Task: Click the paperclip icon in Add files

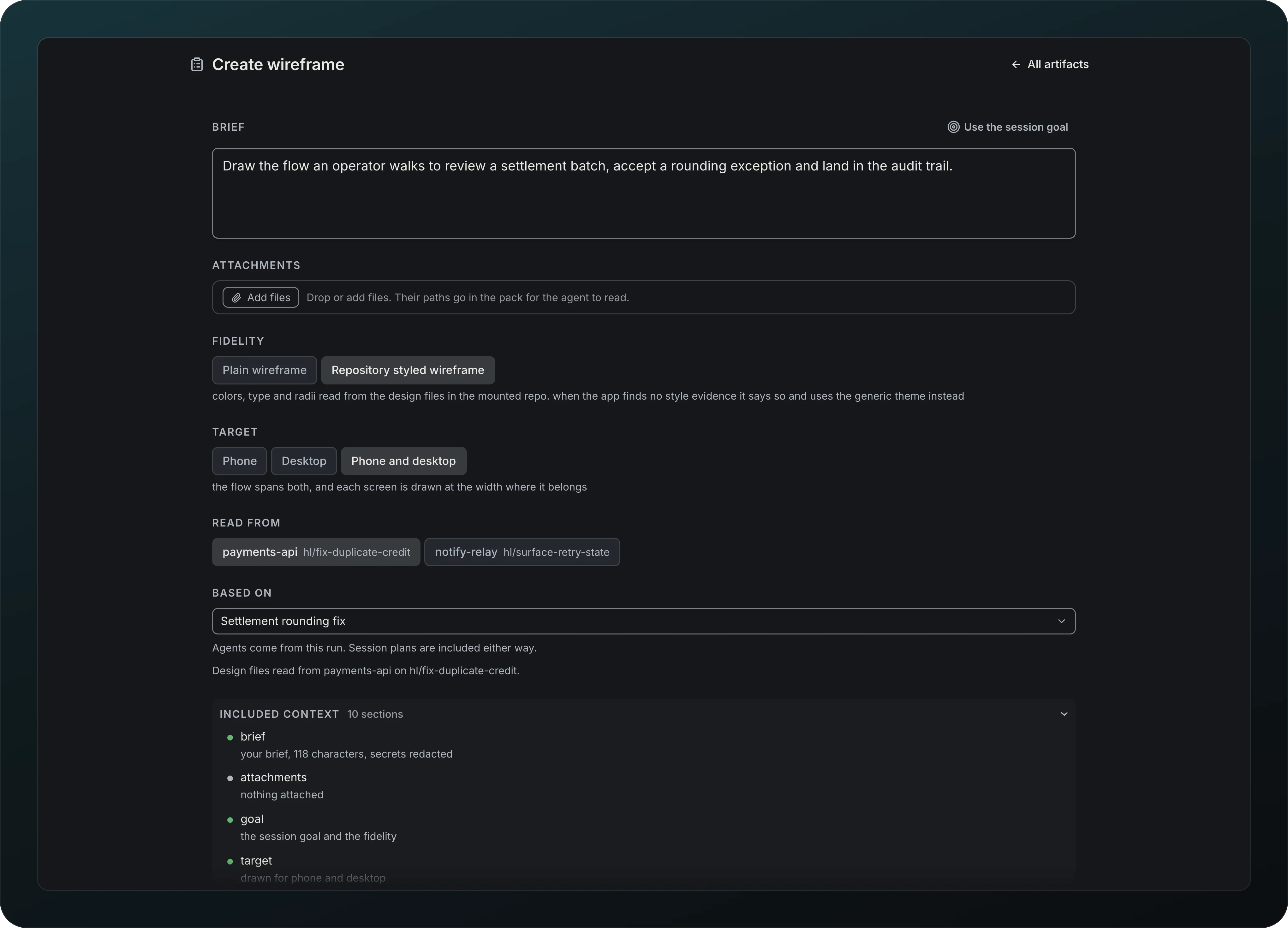Action: 236,298
